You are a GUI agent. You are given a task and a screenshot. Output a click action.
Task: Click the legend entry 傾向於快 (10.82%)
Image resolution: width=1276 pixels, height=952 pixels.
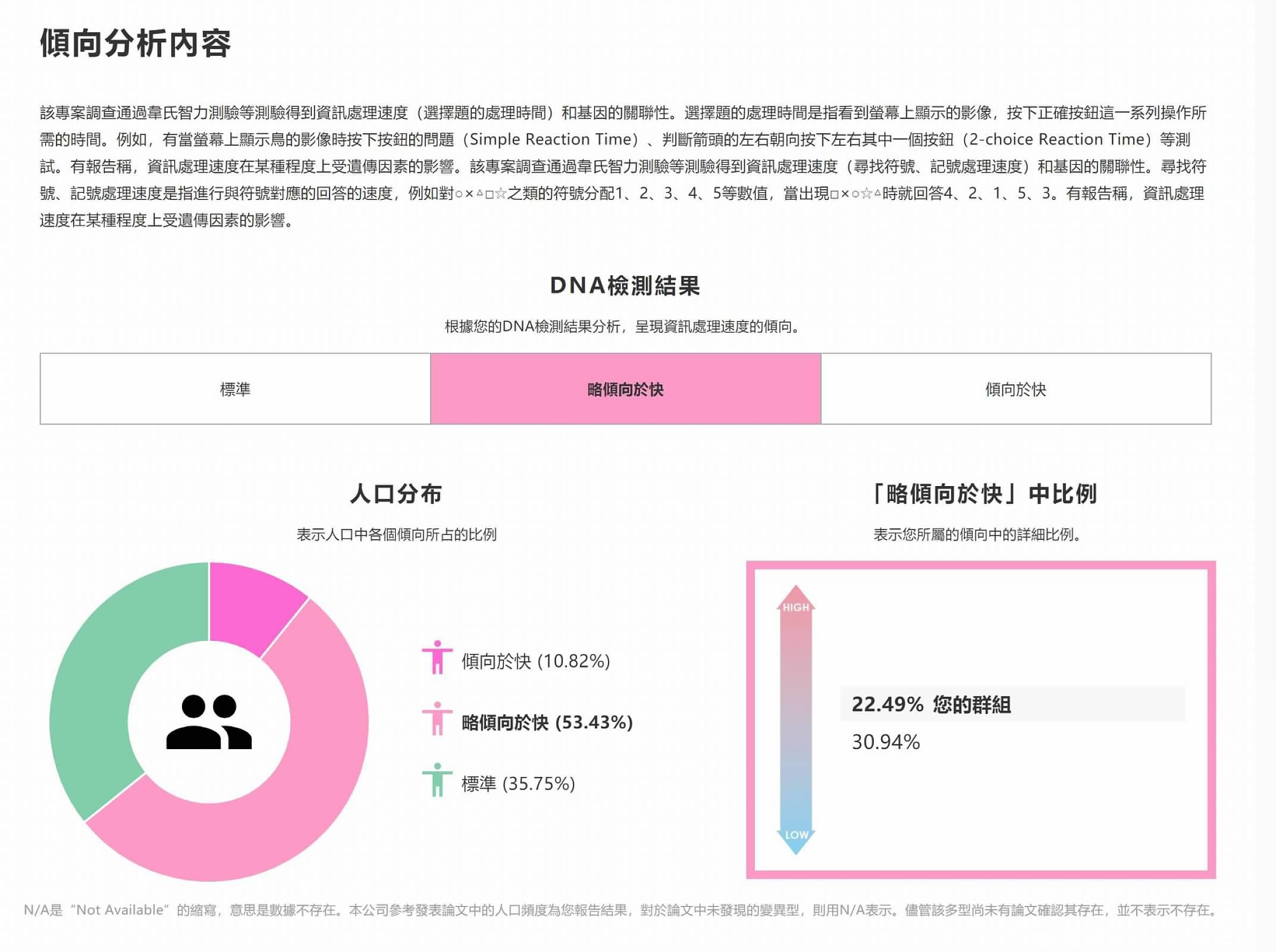(x=535, y=661)
